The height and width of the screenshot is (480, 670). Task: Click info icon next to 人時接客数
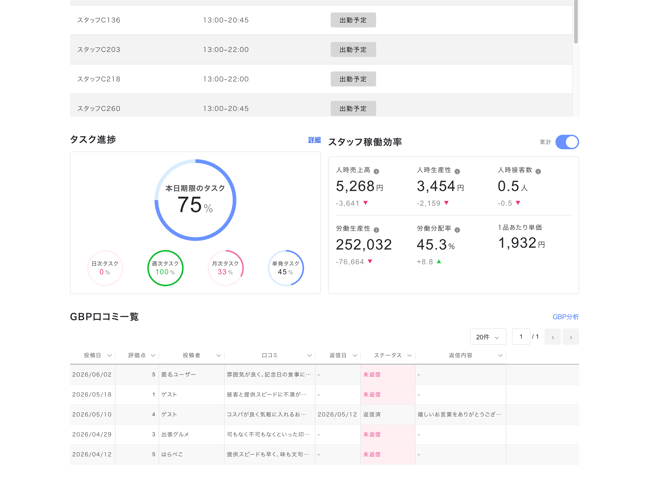coord(538,171)
